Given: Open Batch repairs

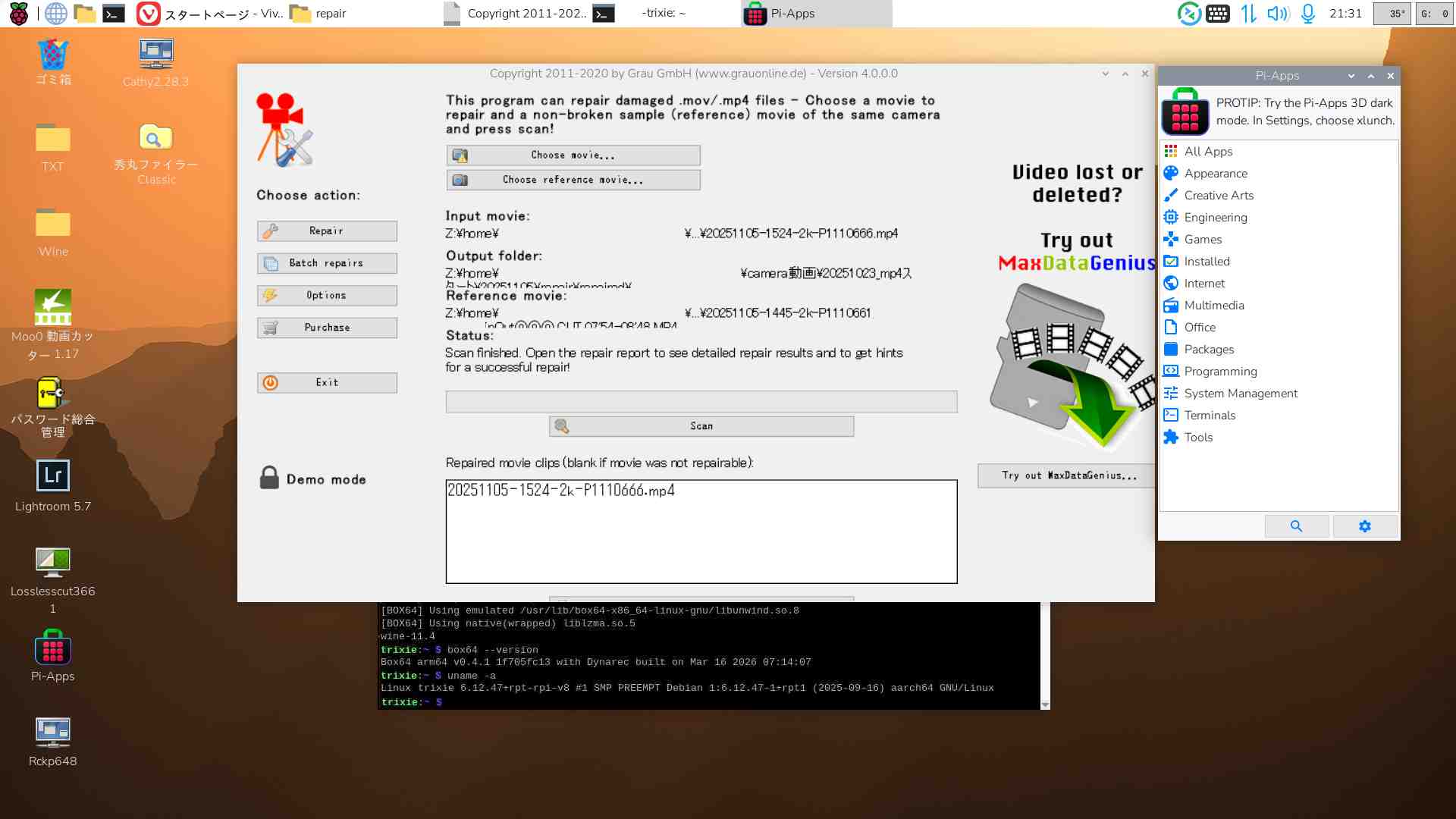Looking at the screenshot, I should click(327, 263).
